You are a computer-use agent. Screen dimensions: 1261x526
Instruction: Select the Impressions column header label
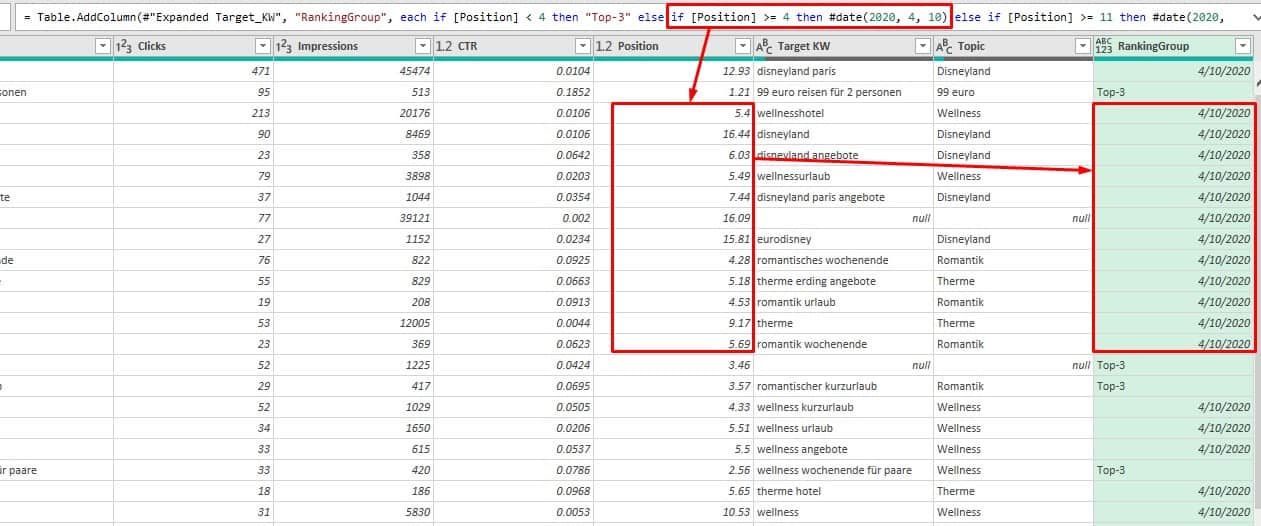pos(328,46)
